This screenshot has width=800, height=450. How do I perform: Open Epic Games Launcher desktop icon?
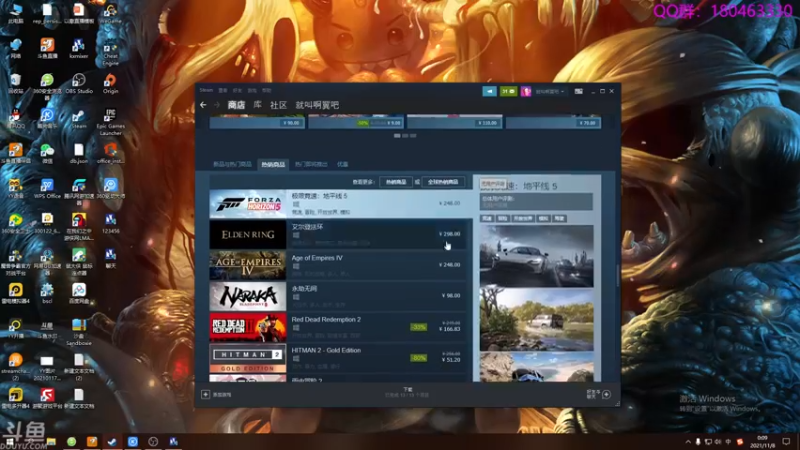click(110, 121)
